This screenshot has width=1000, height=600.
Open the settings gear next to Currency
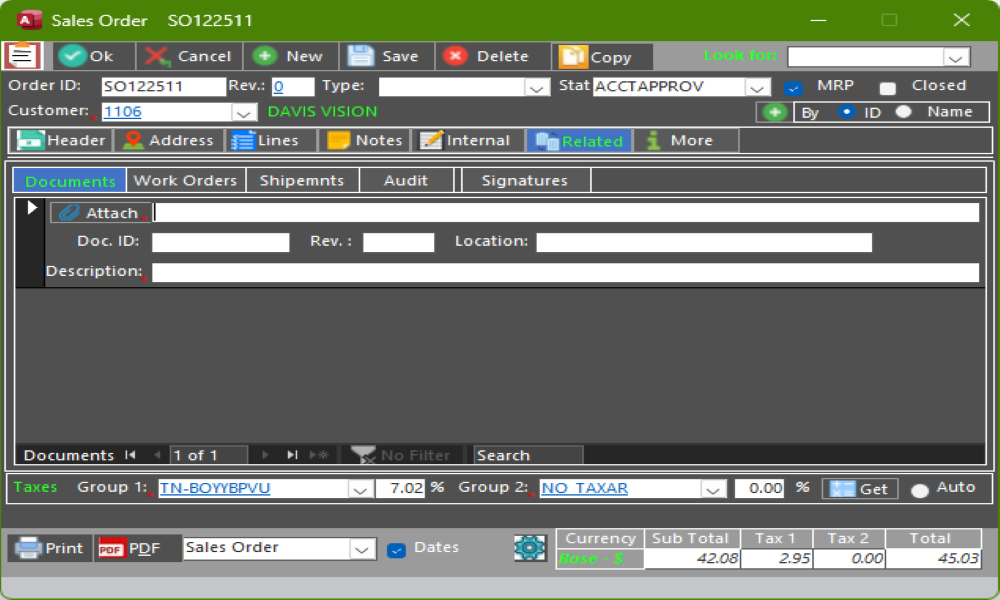click(x=529, y=548)
